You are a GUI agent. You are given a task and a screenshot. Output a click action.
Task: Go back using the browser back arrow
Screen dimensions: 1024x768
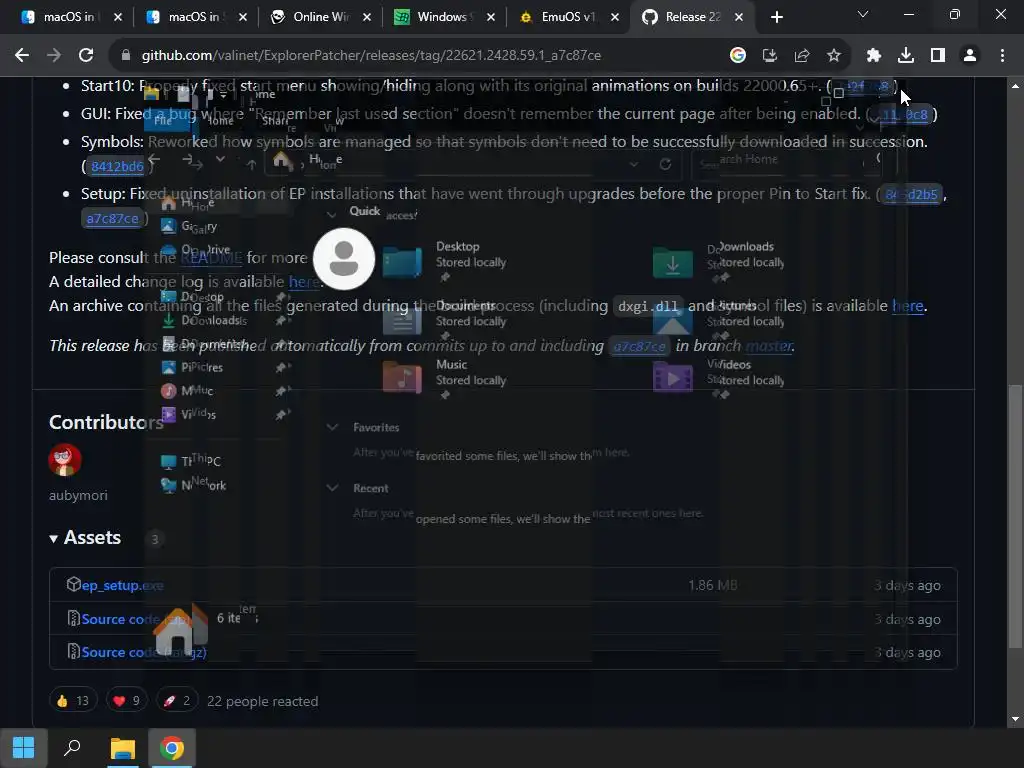pyautogui.click(x=22, y=56)
